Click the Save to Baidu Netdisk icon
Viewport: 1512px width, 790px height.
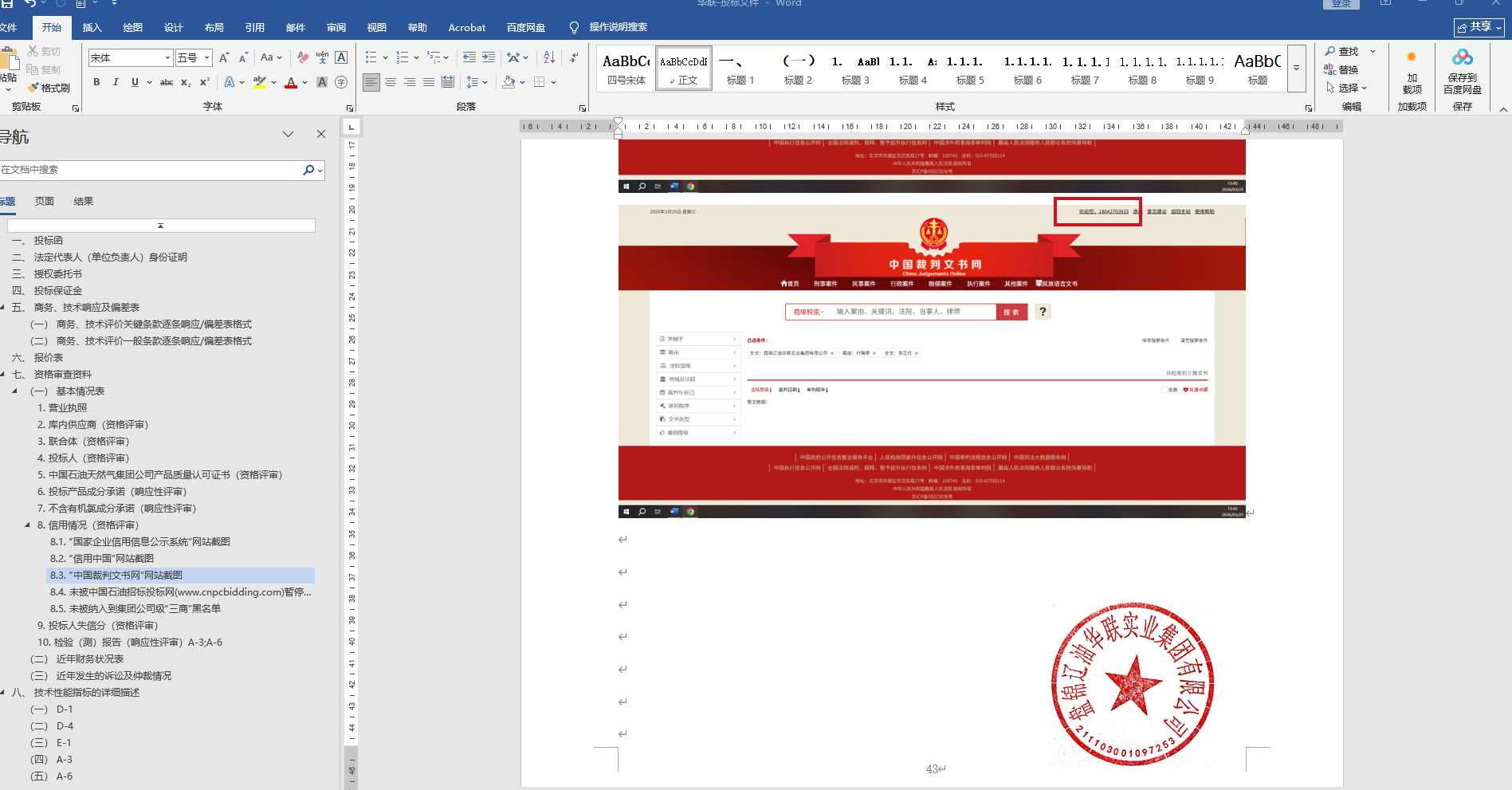coord(1463,72)
